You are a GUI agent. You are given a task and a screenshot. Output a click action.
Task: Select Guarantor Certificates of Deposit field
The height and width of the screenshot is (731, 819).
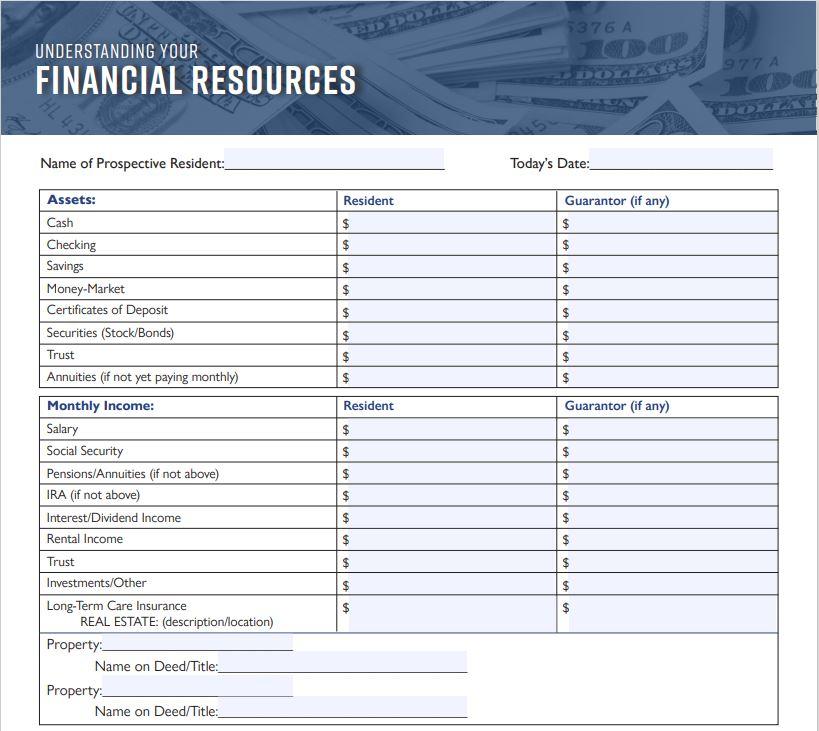[x=673, y=311]
